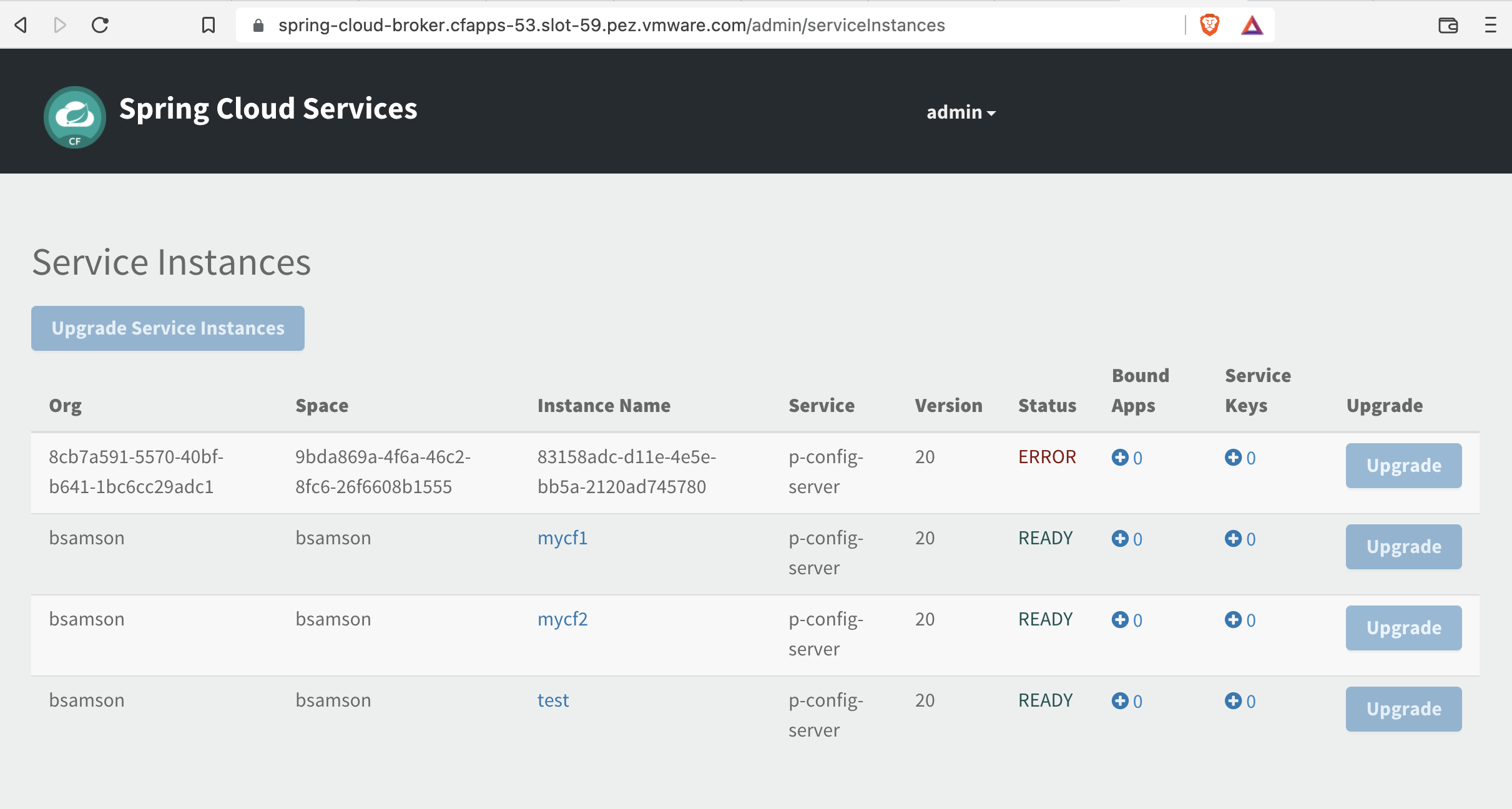Open the admin dropdown menu

[x=960, y=112]
